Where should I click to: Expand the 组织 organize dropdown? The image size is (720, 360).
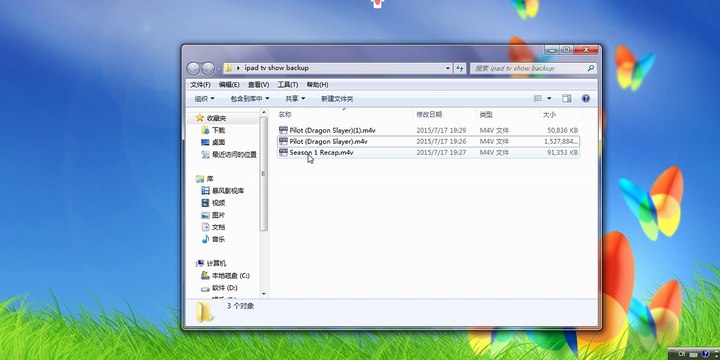tap(204, 99)
